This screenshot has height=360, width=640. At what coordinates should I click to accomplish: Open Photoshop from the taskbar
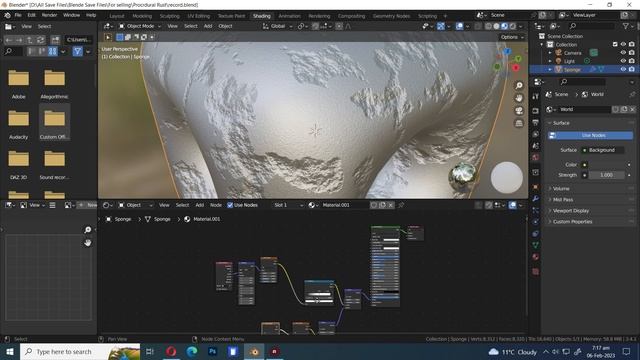click(212, 351)
